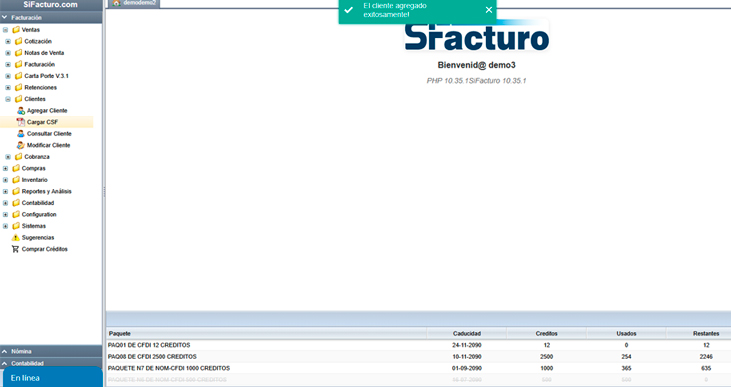The height and width of the screenshot is (387, 731).
Task: Expand the Cobranza tree node
Action: (8, 157)
